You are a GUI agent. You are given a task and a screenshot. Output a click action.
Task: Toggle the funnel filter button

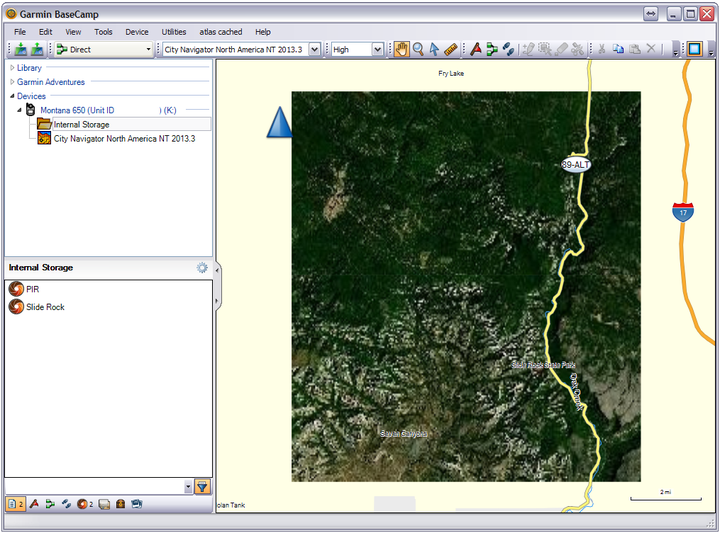202,487
